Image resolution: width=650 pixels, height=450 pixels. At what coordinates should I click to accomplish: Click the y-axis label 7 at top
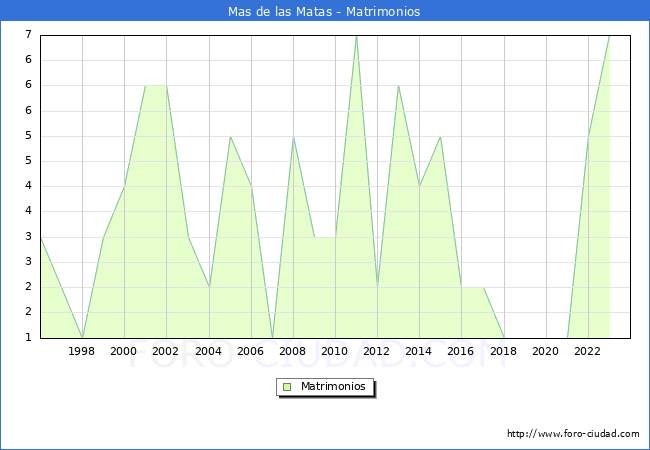pos(28,34)
